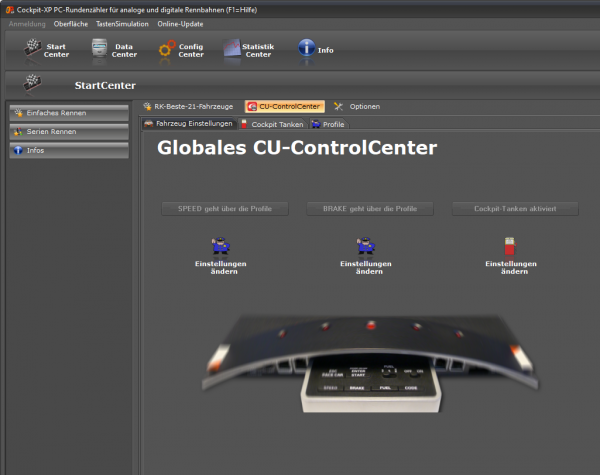Switch to the RK-Beste-21-Fahrzeuge tab

188,106
